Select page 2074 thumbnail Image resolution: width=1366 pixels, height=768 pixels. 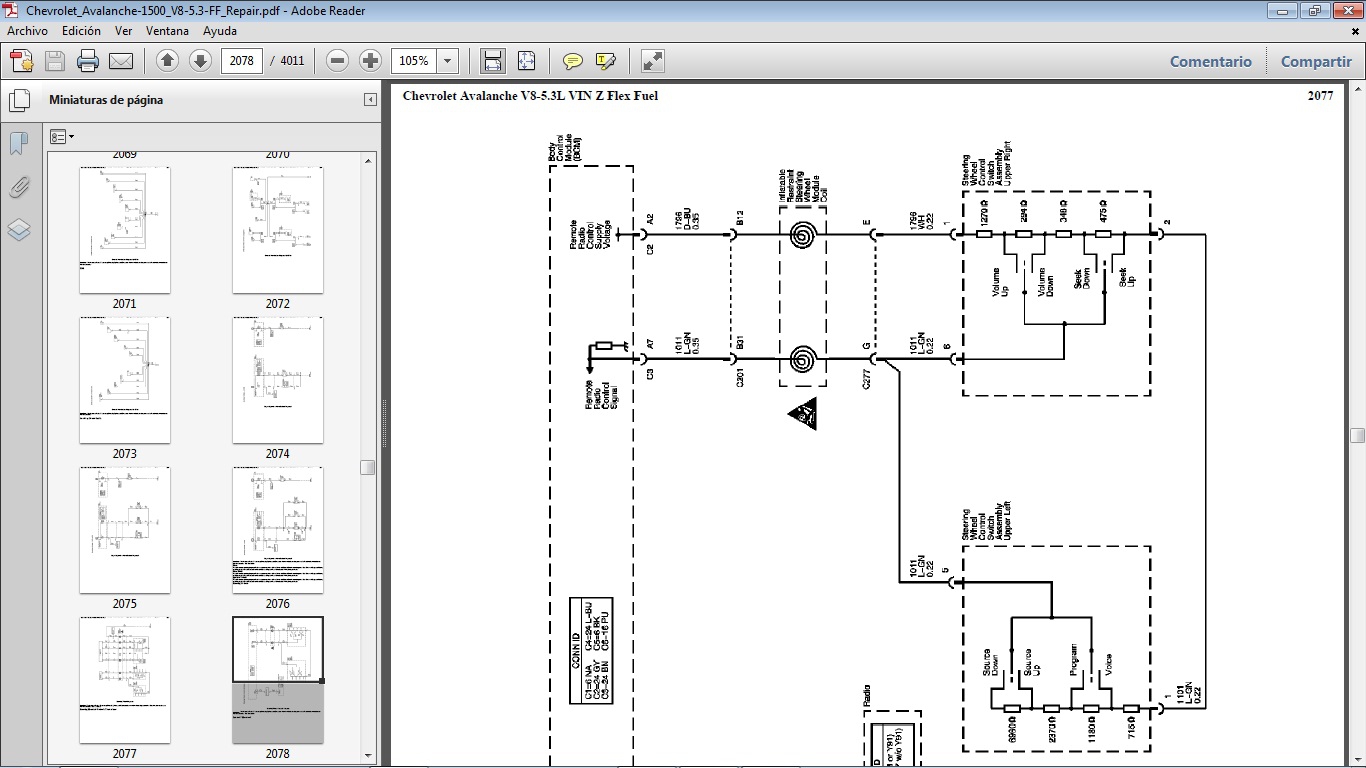pos(278,380)
